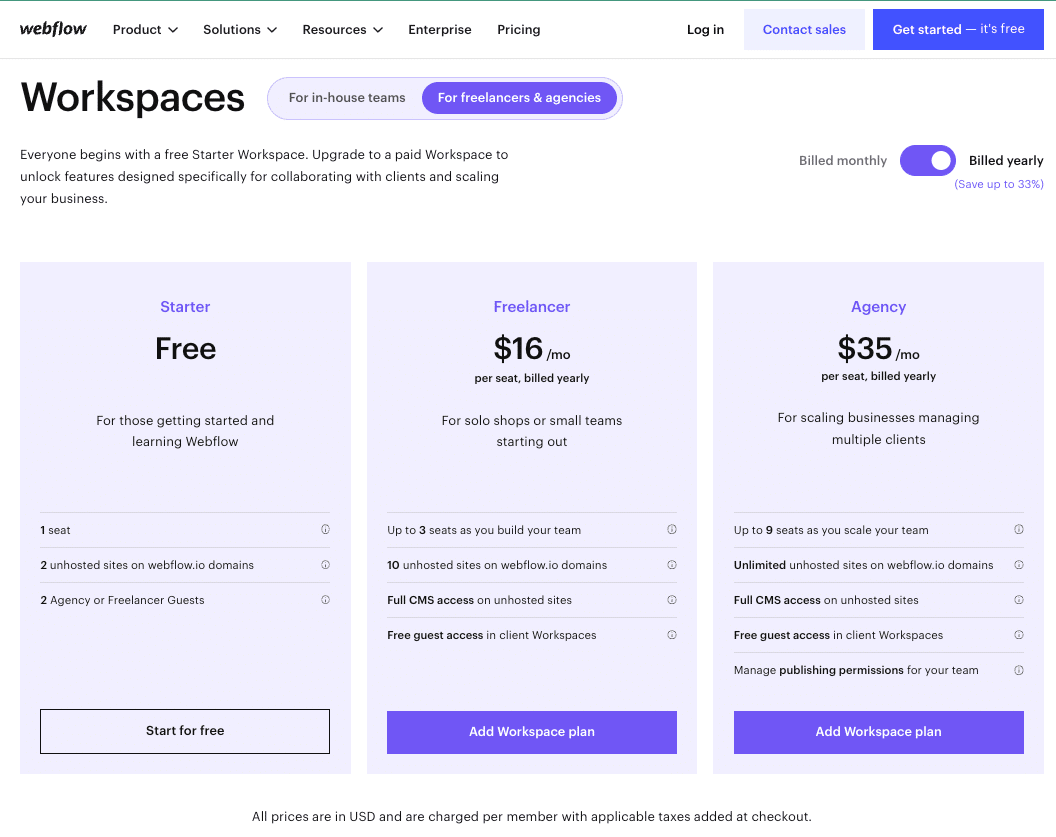Click Freelancer 'Add Workspace plan' button
The height and width of the screenshot is (837, 1056).
pyautogui.click(x=531, y=732)
